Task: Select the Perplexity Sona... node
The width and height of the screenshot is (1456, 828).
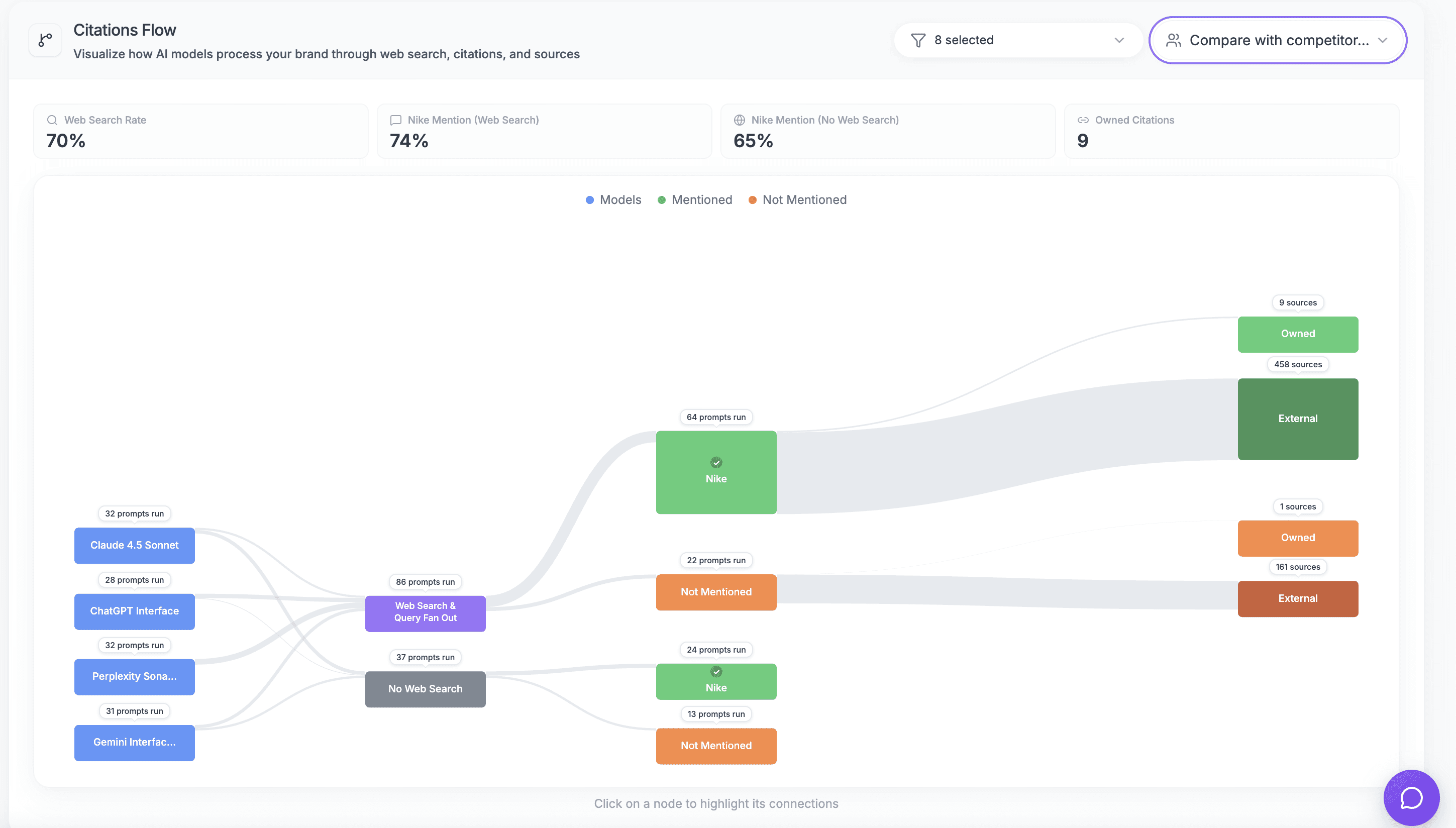Action: [134, 677]
